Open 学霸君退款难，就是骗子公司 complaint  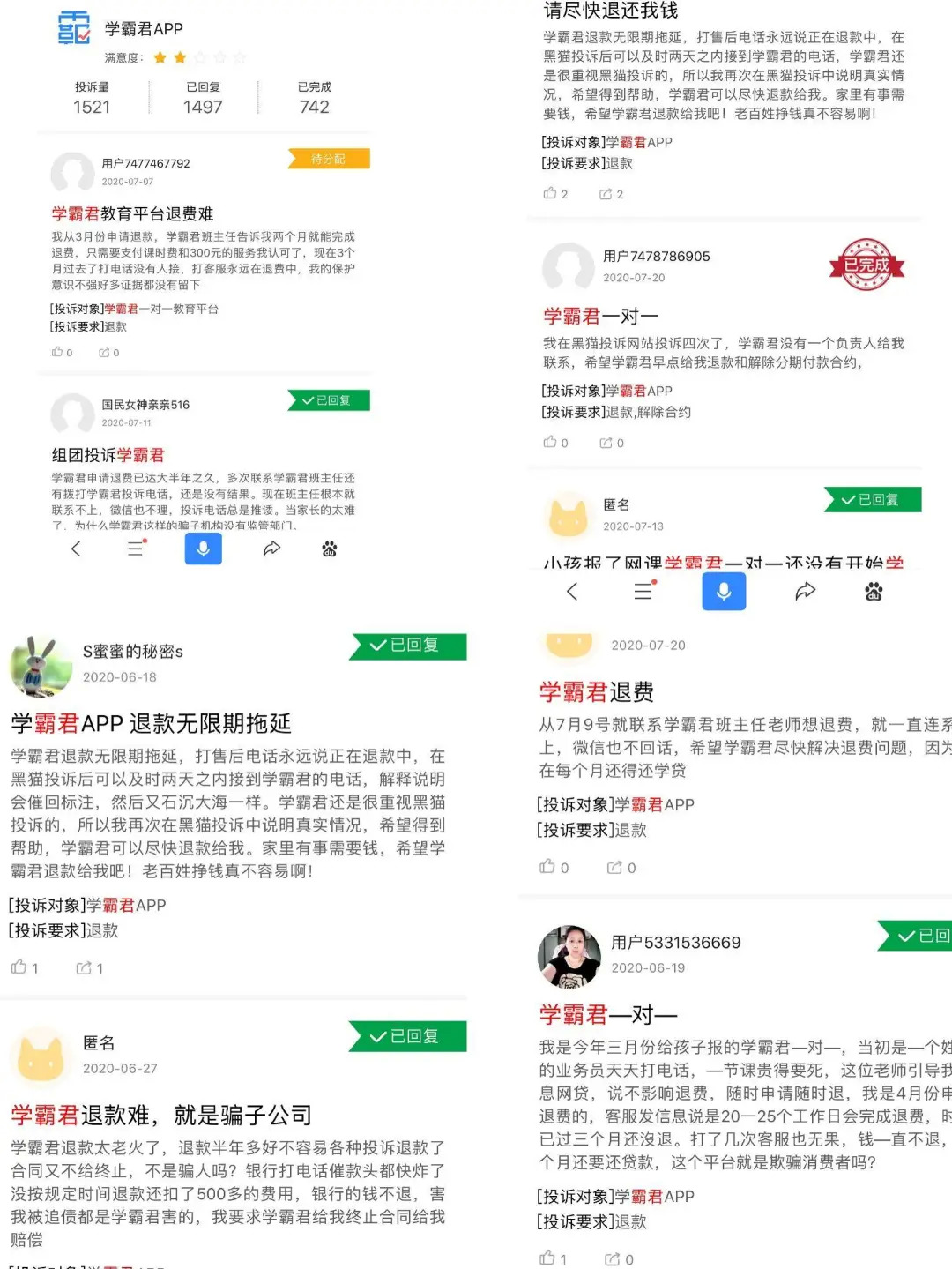(161, 1115)
